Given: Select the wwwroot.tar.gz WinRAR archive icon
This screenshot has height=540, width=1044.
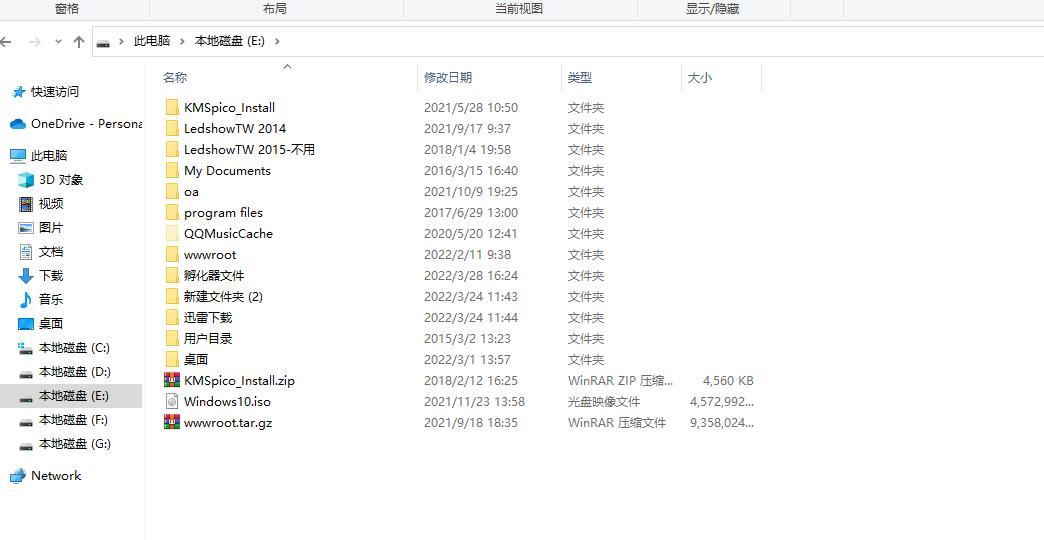Looking at the screenshot, I should click(172, 422).
